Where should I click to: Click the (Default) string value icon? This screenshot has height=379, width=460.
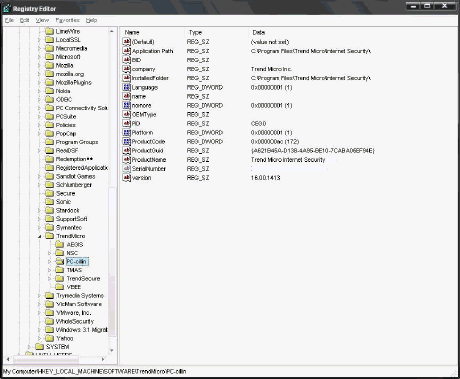(x=126, y=42)
